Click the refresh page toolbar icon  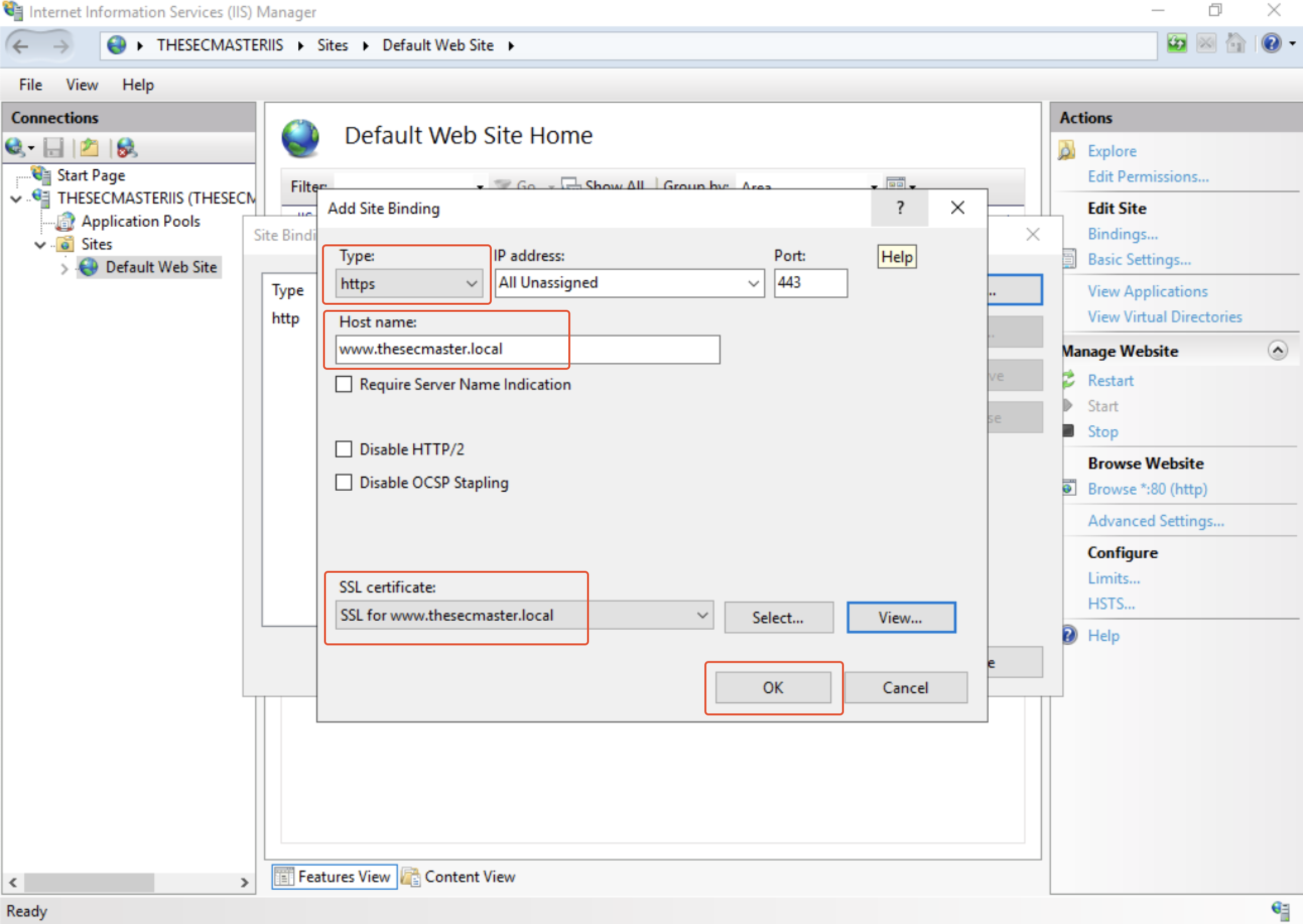[x=1177, y=44]
